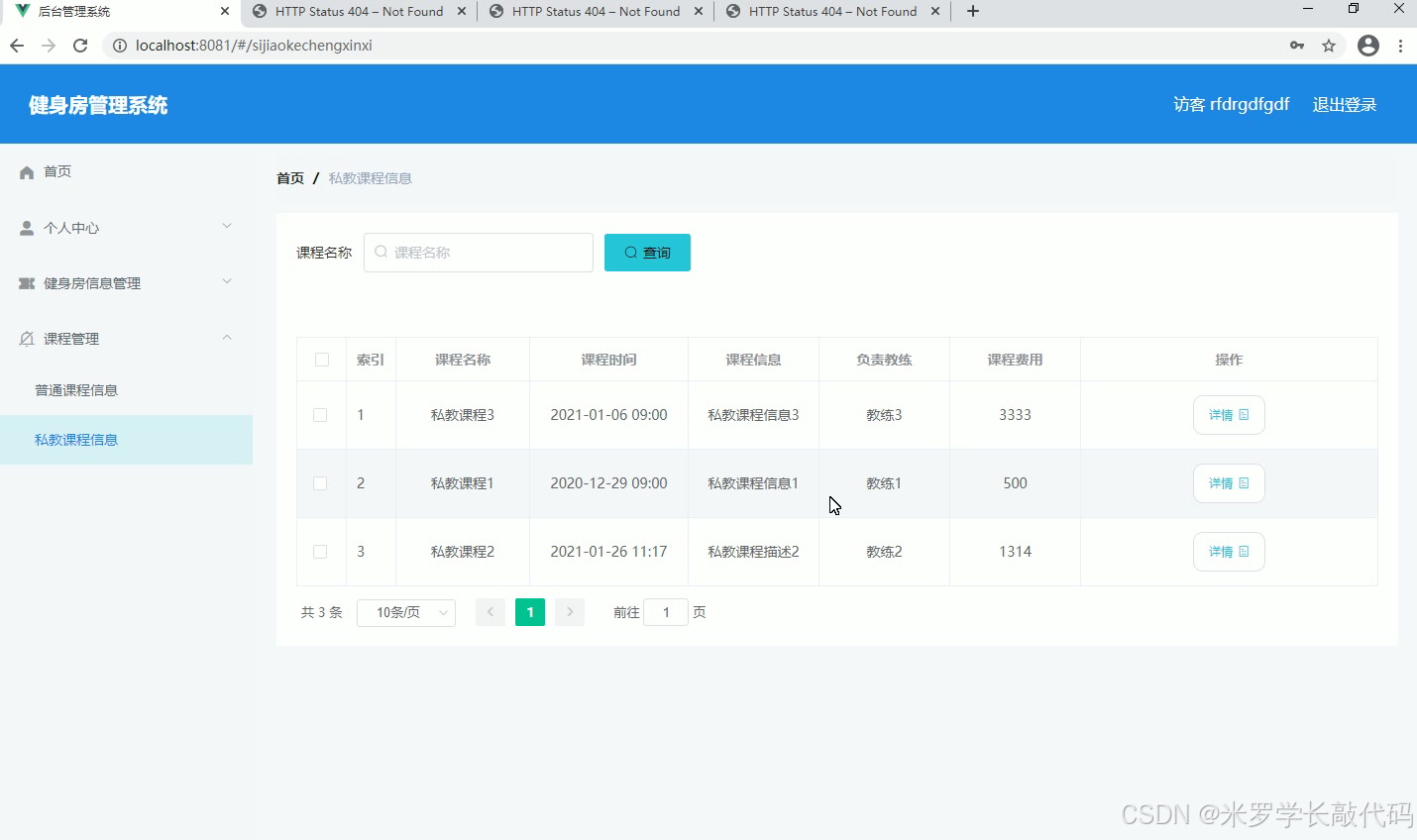Open the Chrome three-dot menu
The image size is (1417, 840).
(x=1400, y=46)
